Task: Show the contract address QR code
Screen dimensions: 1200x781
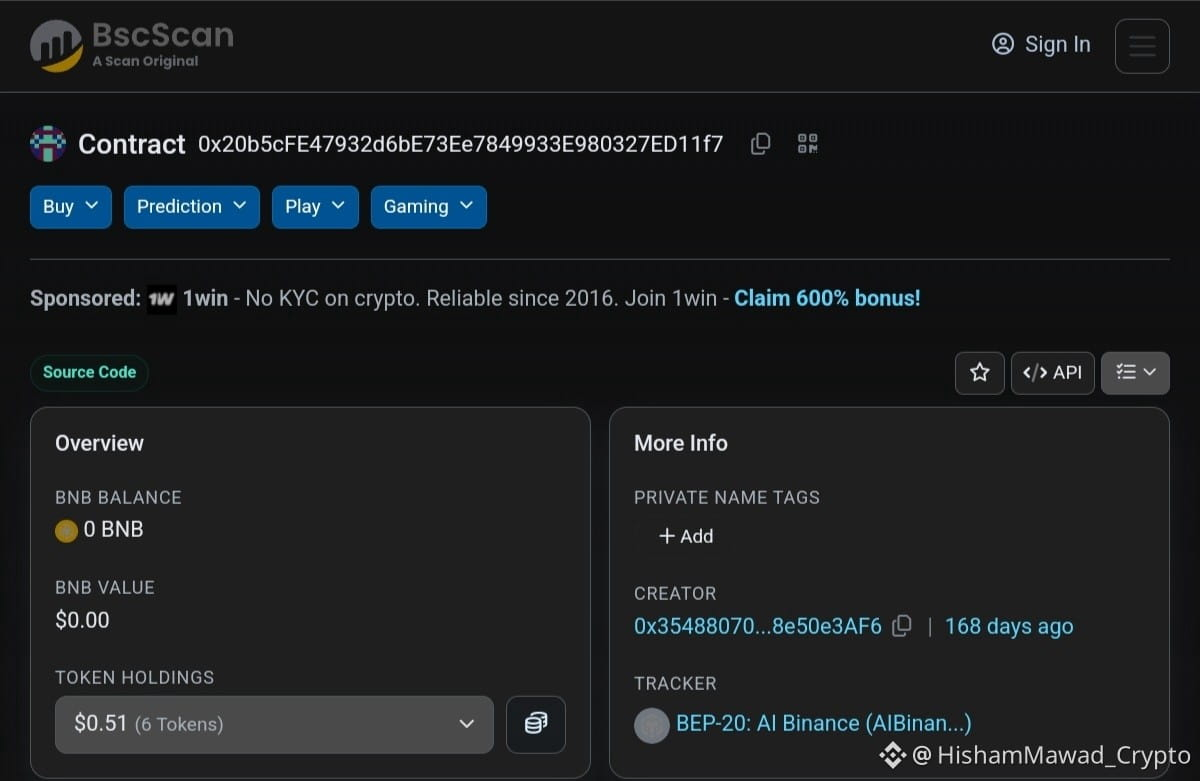Action: click(808, 144)
